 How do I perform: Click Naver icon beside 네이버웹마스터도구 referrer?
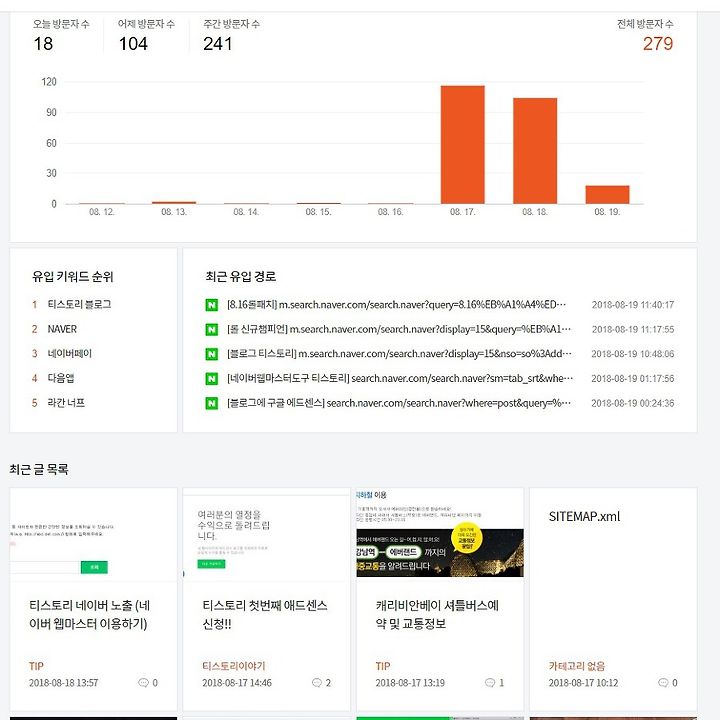click(x=212, y=379)
